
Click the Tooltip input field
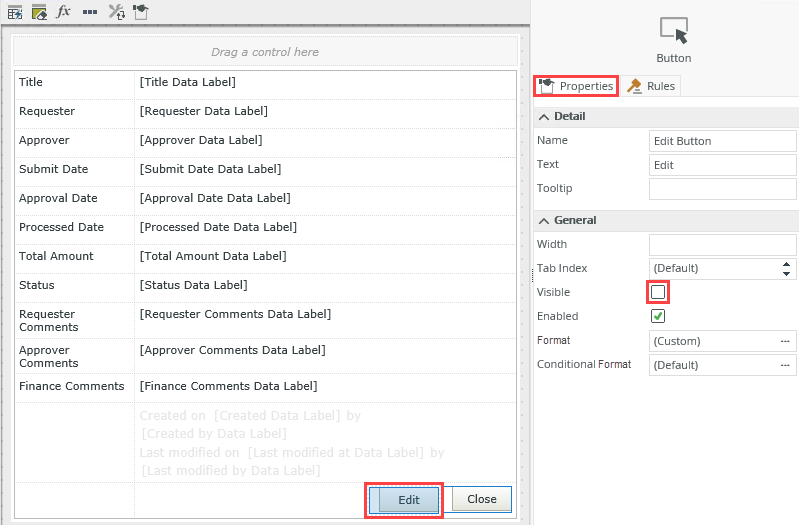pos(722,189)
